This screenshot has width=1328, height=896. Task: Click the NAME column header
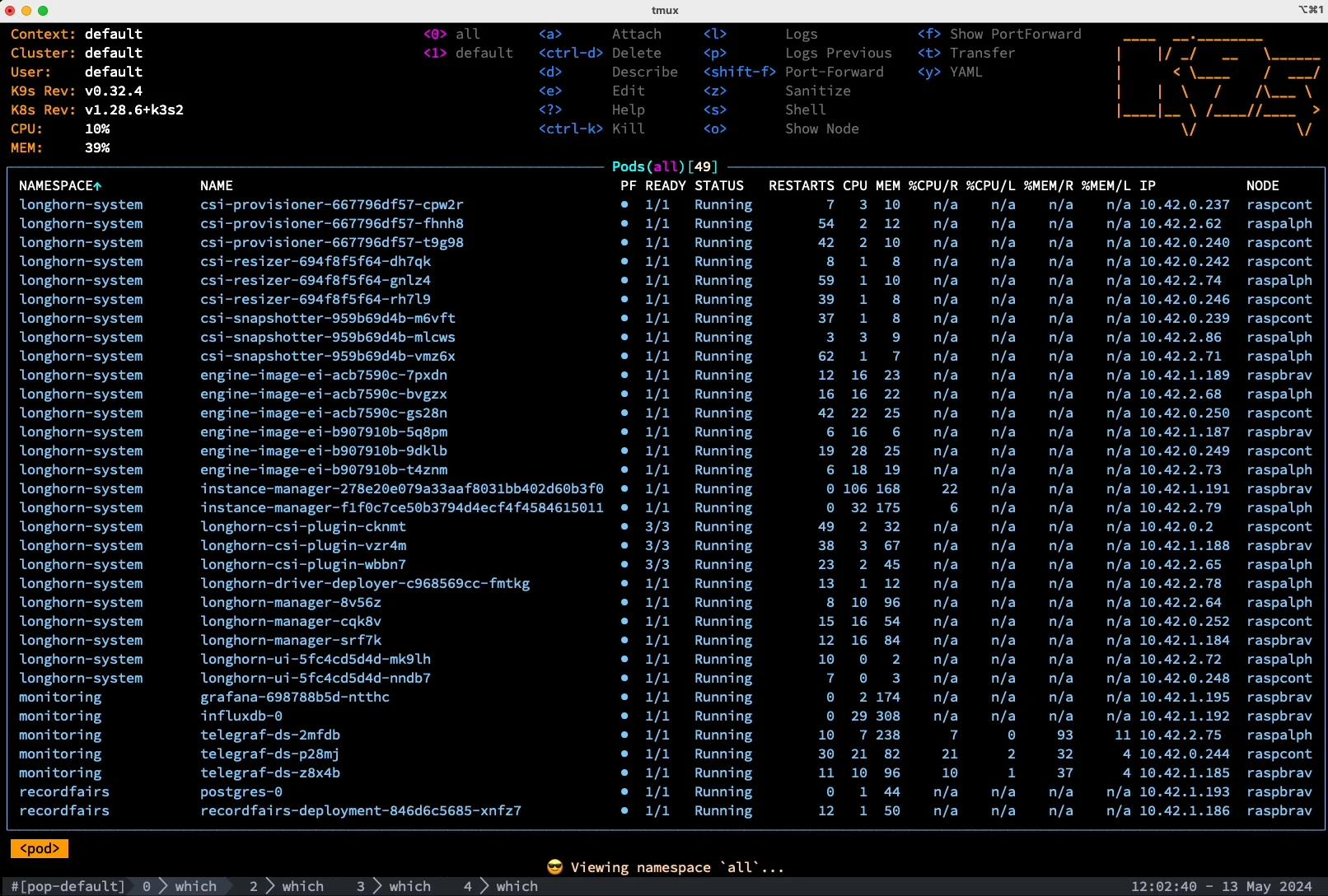217,186
